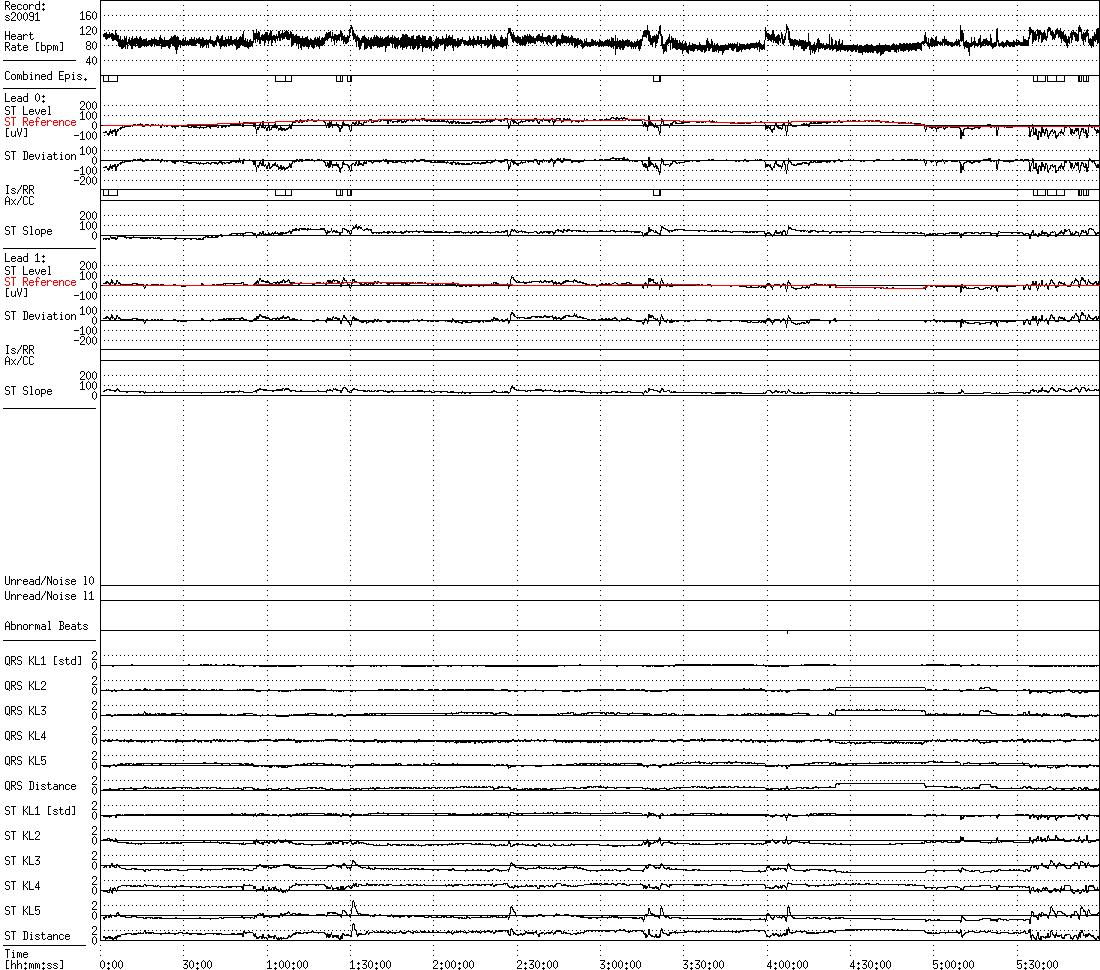Select the 5:30:00 time axis label

click(1038, 964)
